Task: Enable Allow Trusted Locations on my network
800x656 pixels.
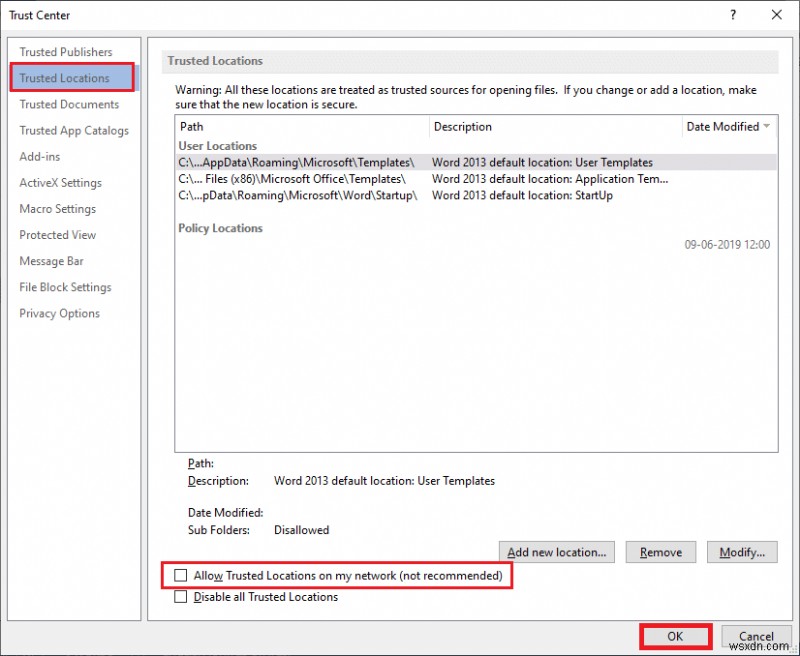Action: [x=181, y=576]
